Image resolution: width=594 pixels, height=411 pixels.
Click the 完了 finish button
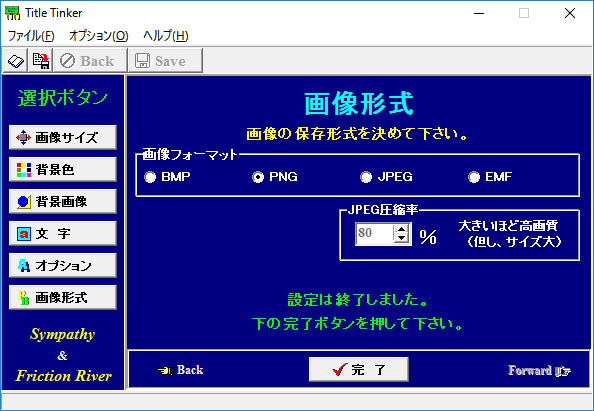358,369
